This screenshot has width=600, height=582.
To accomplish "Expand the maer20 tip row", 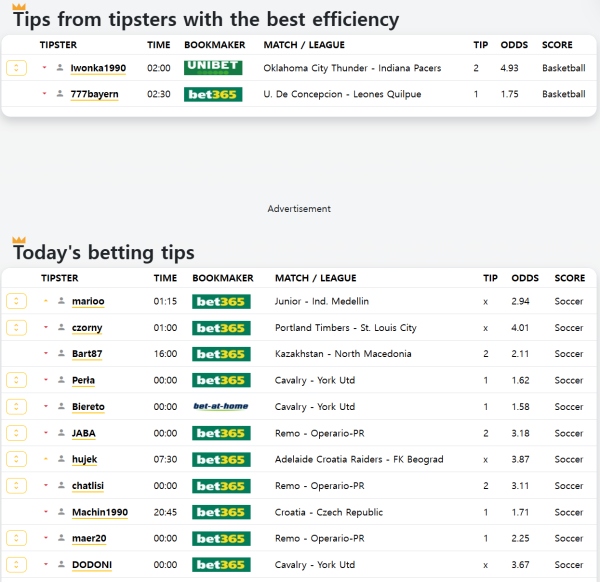I will pos(16,539).
